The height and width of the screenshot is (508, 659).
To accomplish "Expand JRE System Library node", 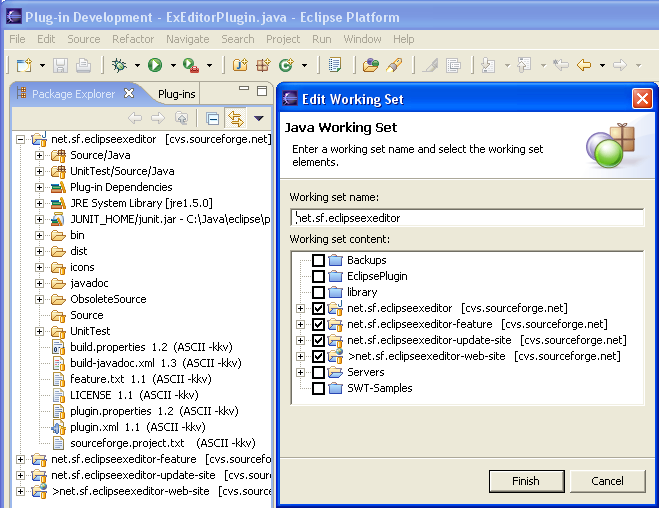I will [40, 203].
